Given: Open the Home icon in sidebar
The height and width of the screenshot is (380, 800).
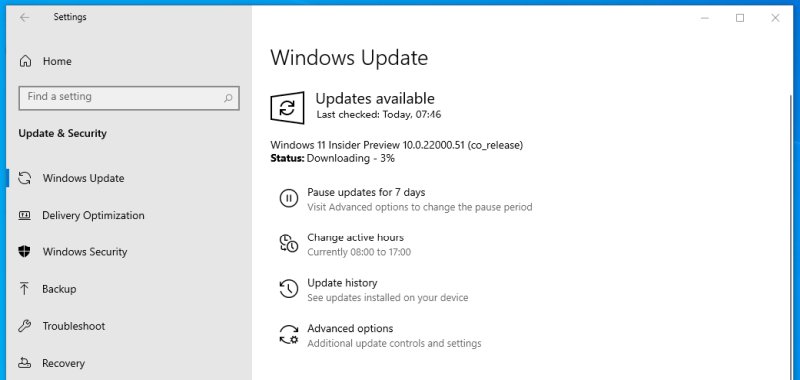Looking at the screenshot, I should [25, 61].
